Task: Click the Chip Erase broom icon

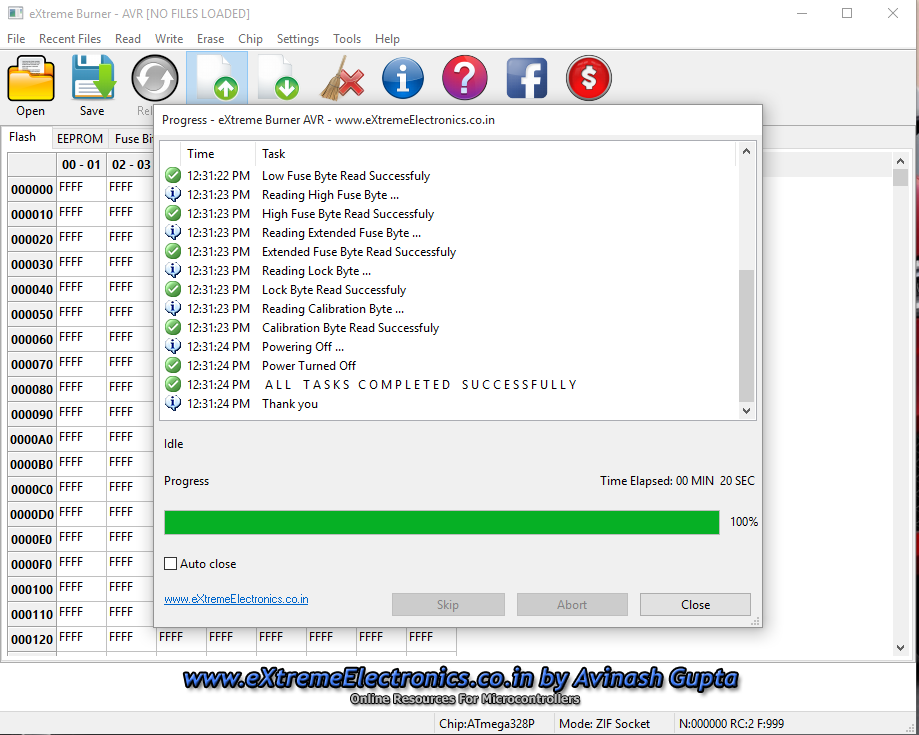Action: pos(342,78)
